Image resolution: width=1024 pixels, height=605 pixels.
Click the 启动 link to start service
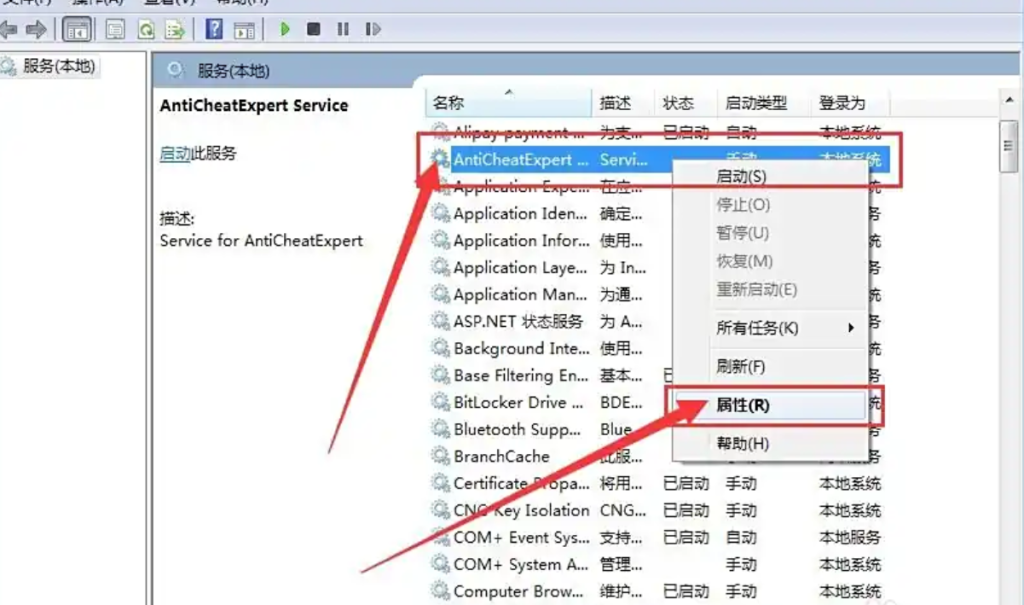[x=174, y=154]
